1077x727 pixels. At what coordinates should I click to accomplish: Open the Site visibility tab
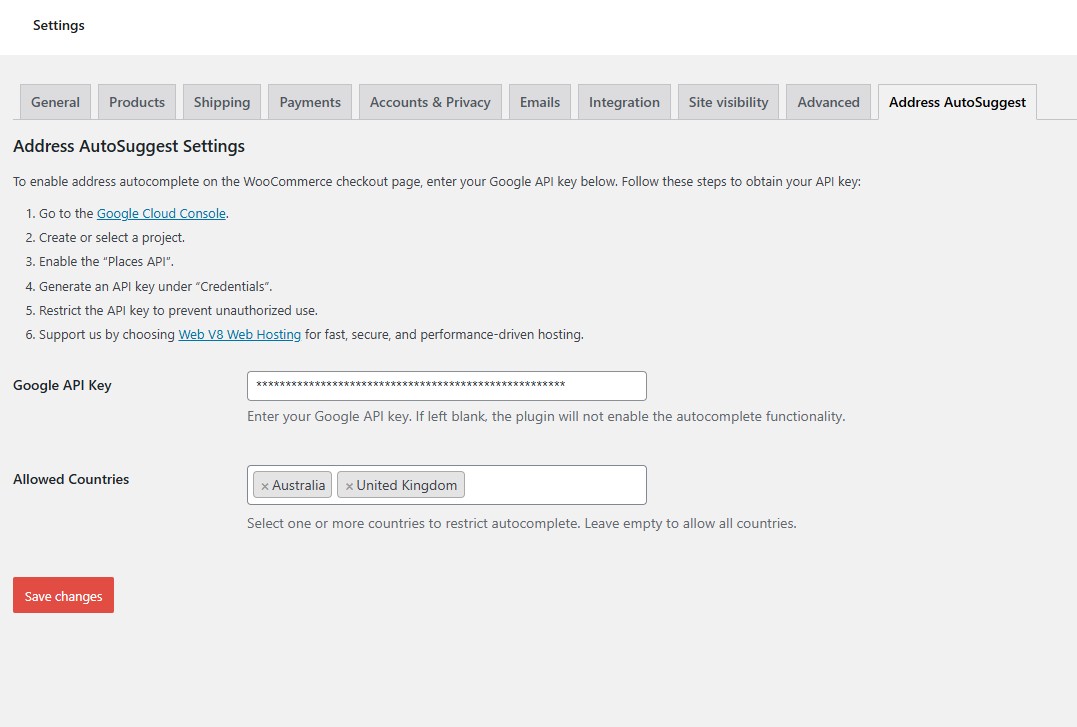(x=727, y=101)
